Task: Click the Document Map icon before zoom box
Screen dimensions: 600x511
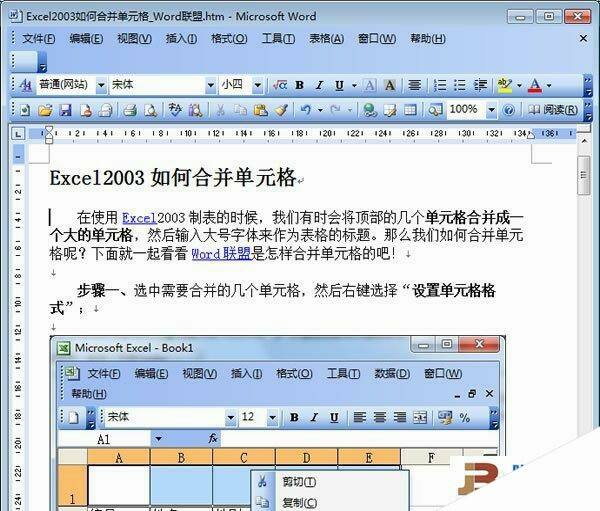Action: click(435, 111)
